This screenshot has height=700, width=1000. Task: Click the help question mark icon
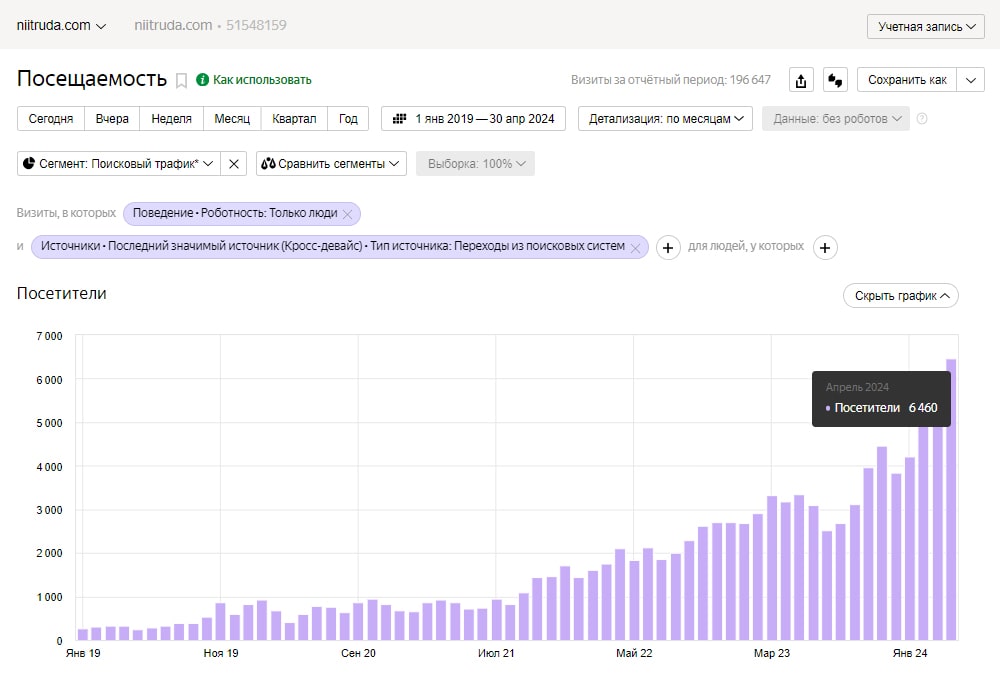coord(922,119)
